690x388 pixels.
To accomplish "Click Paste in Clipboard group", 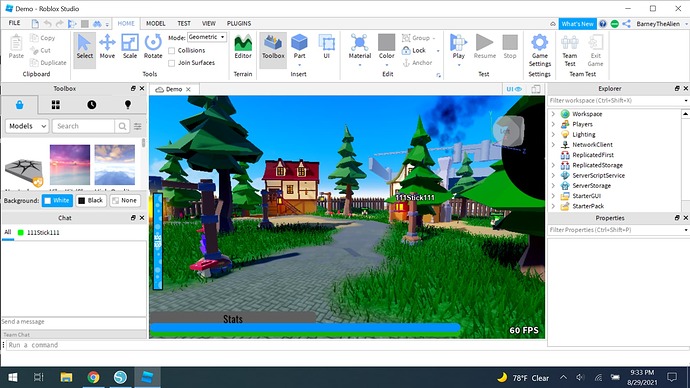I will [x=16, y=47].
